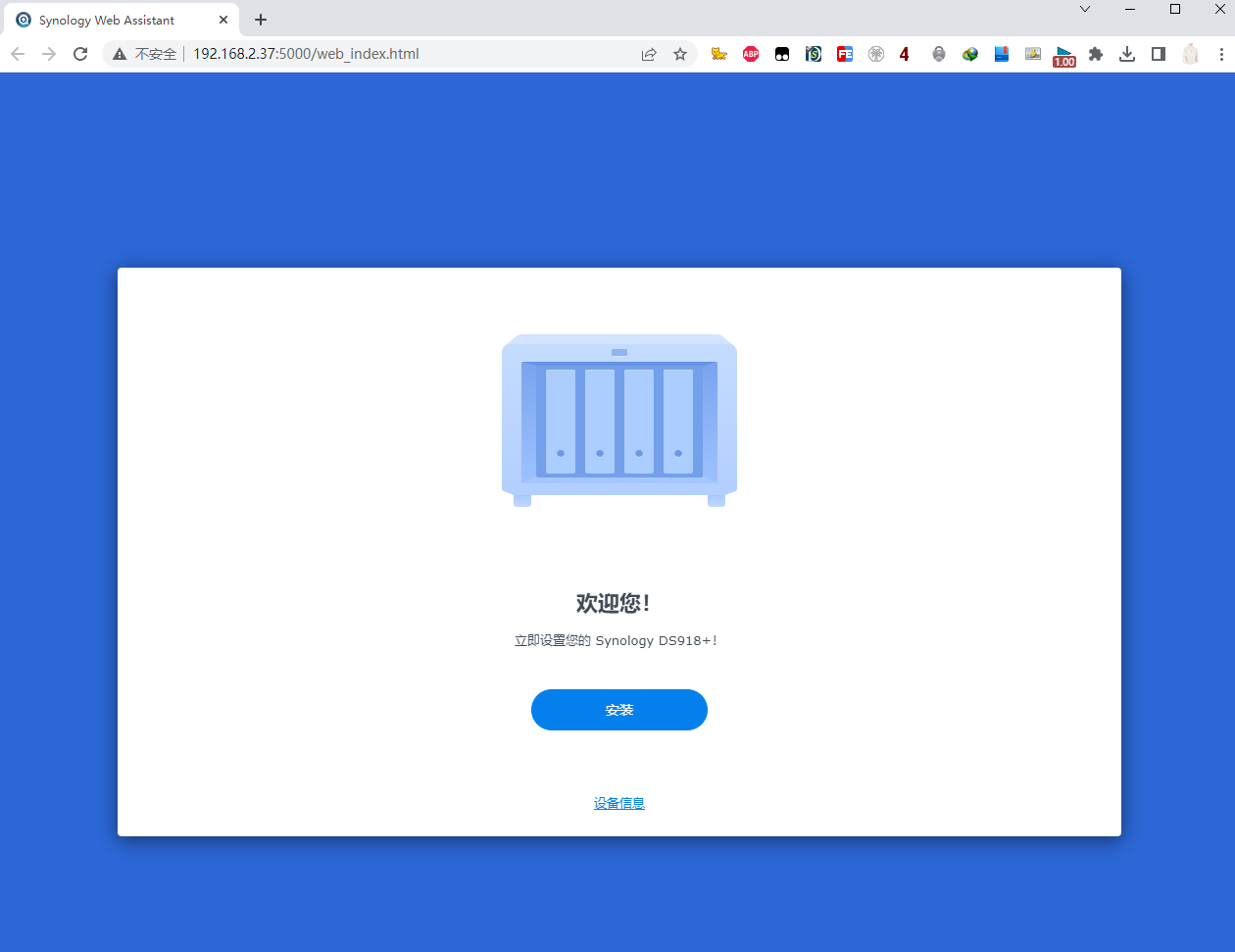Select the Synology Web Assistant tab
The image size is (1235, 952).
[120, 20]
